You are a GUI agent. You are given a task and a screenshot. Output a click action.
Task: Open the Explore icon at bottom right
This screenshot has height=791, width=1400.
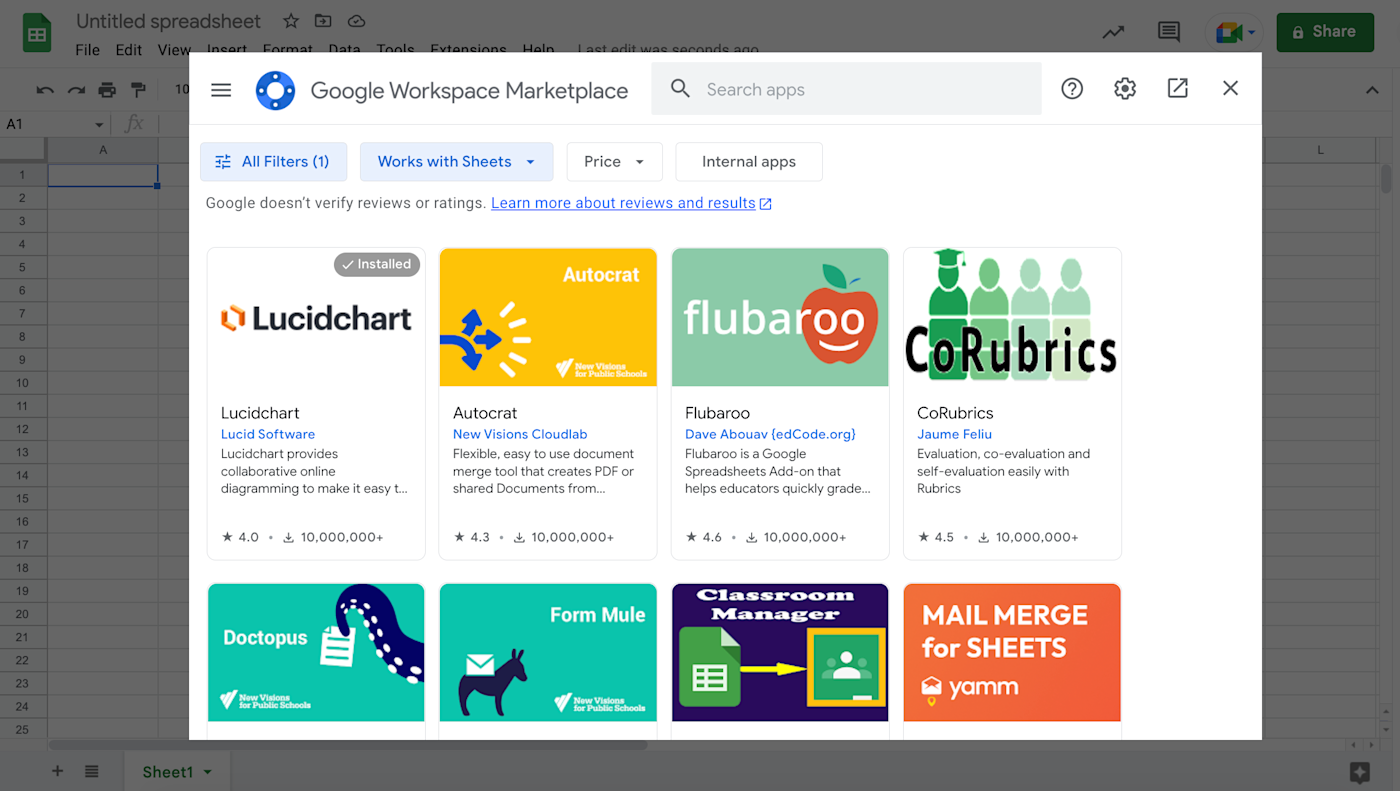tap(1359, 772)
